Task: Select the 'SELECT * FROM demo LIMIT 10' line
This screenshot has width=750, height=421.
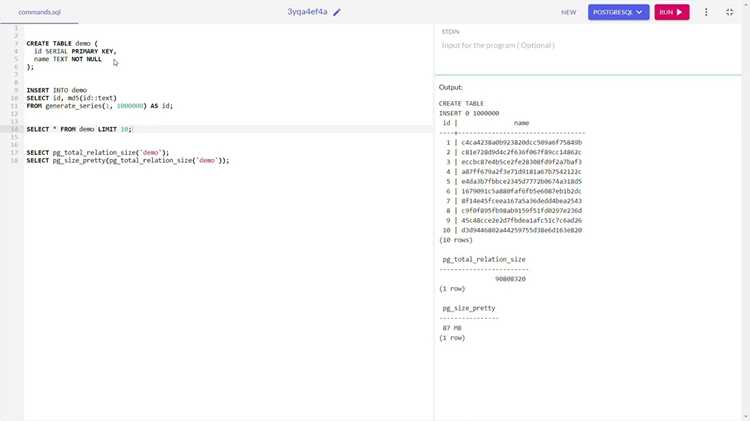Action: 79,129
